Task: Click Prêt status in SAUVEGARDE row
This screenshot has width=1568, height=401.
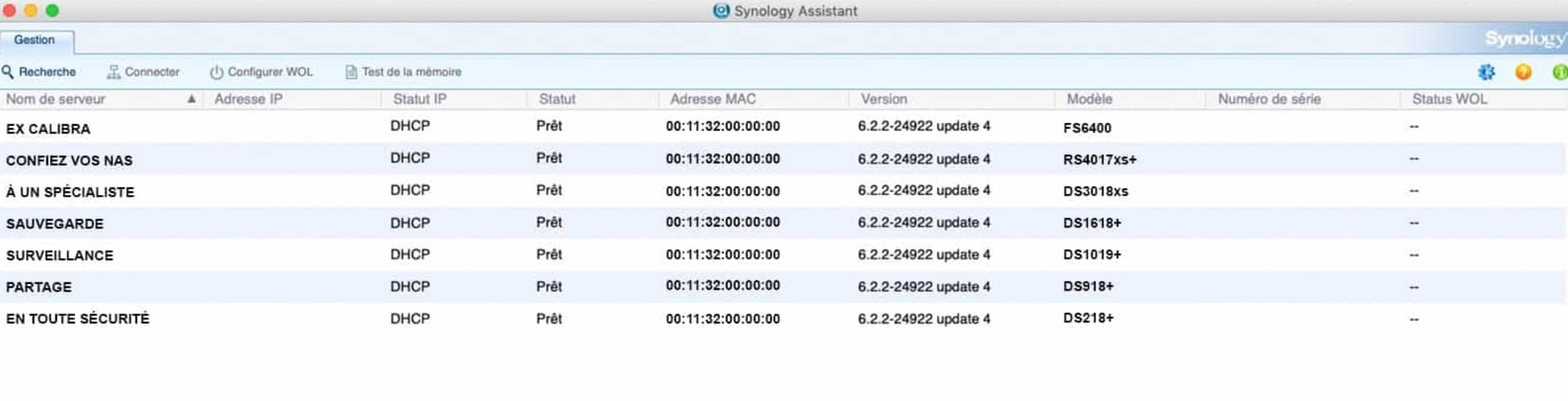Action: pyautogui.click(x=549, y=223)
